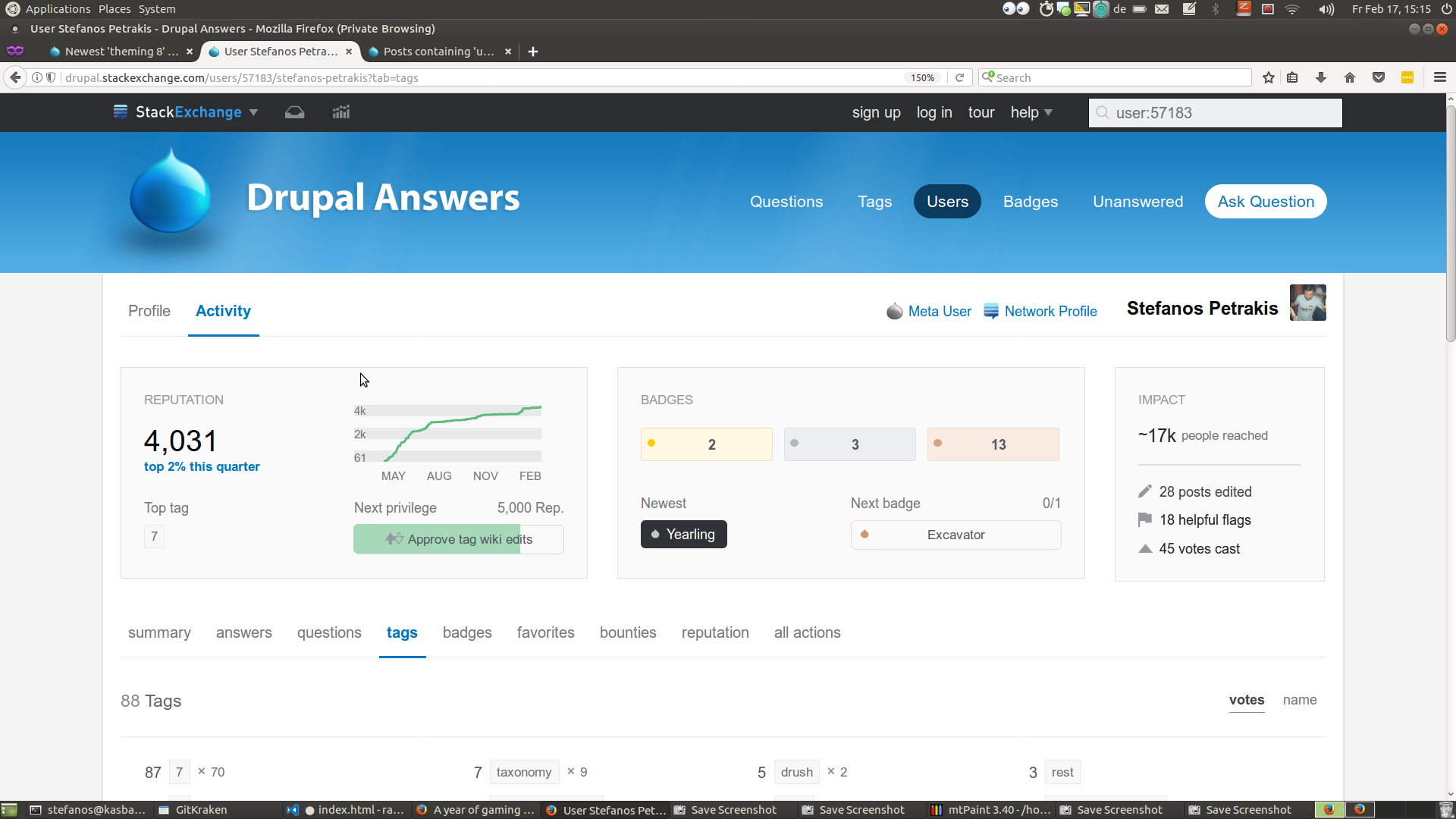Open the StackExchange inbox icon
1456x819 pixels.
(x=294, y=112)
